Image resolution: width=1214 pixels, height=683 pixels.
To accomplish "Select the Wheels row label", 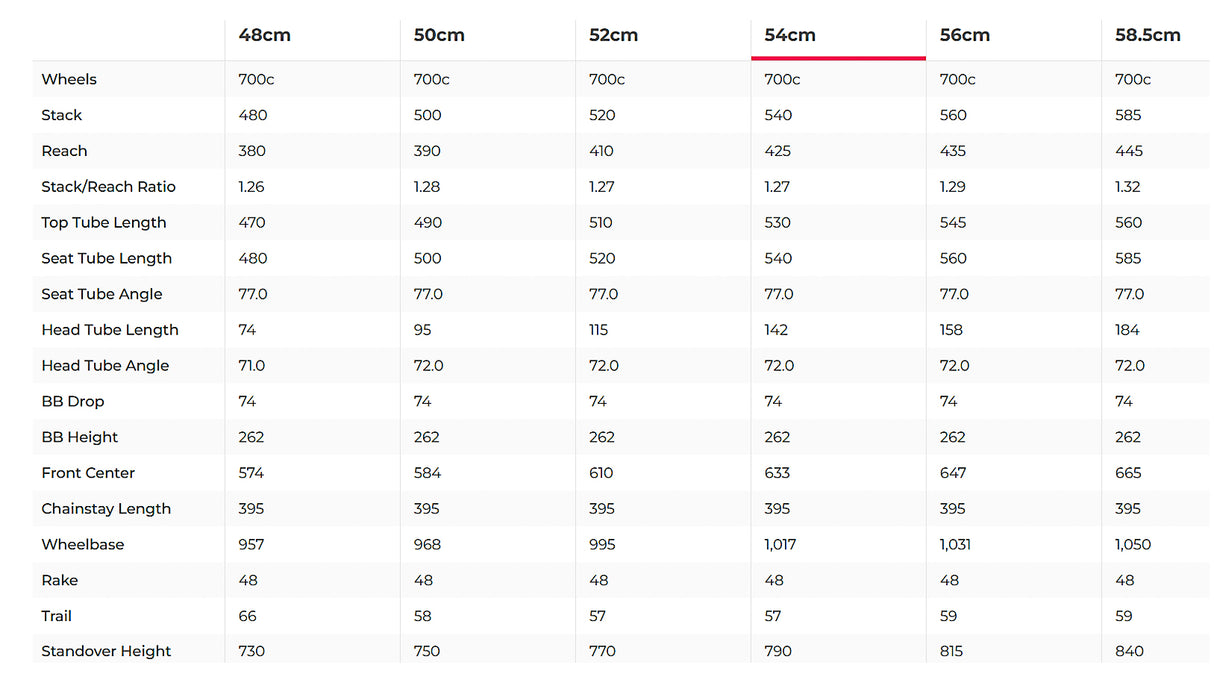I will [x=69, y=79].
